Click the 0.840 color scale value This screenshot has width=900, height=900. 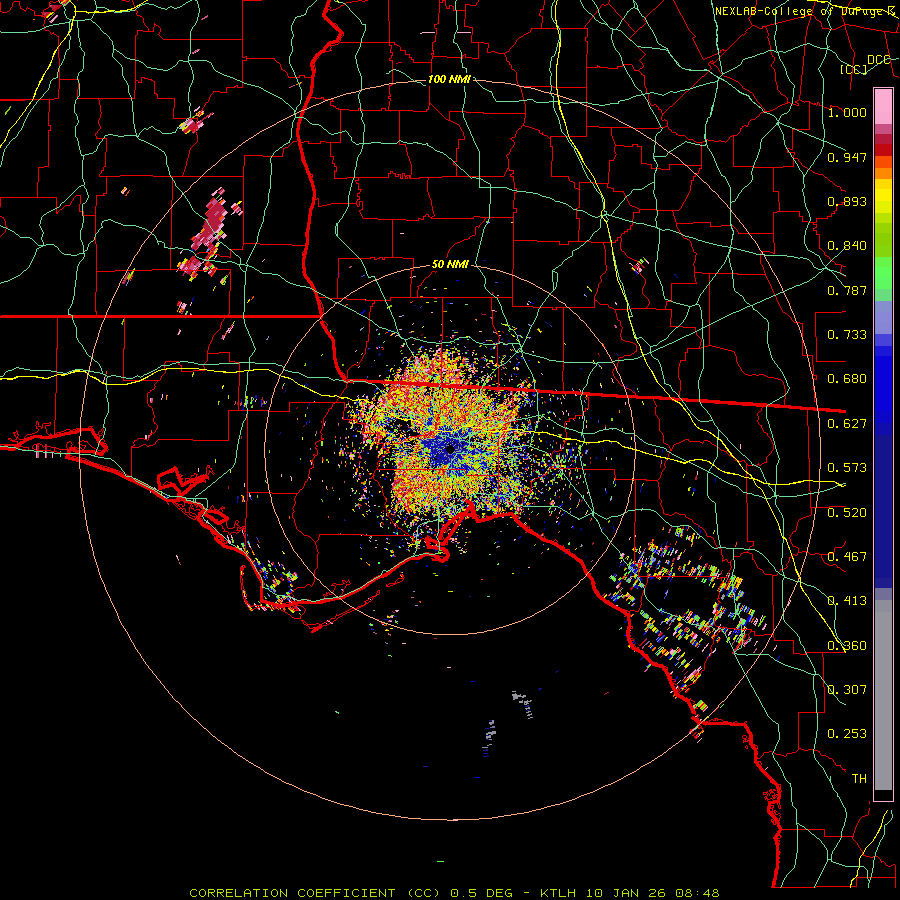click(x=847, y=246)
